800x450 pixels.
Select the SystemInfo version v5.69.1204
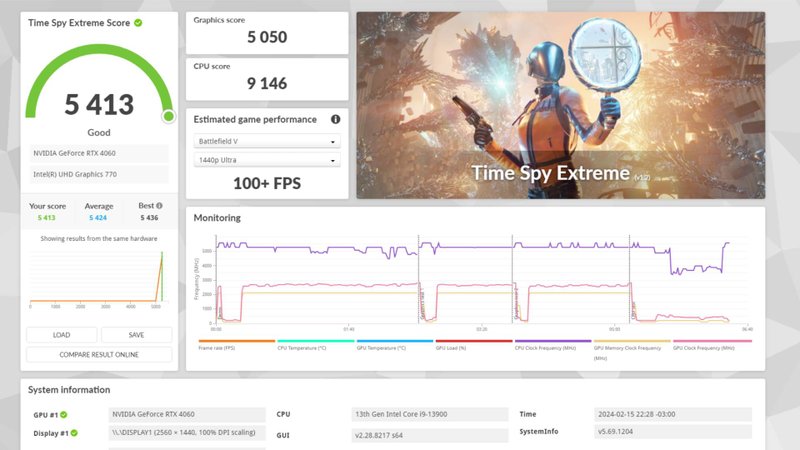coord(672,432)
